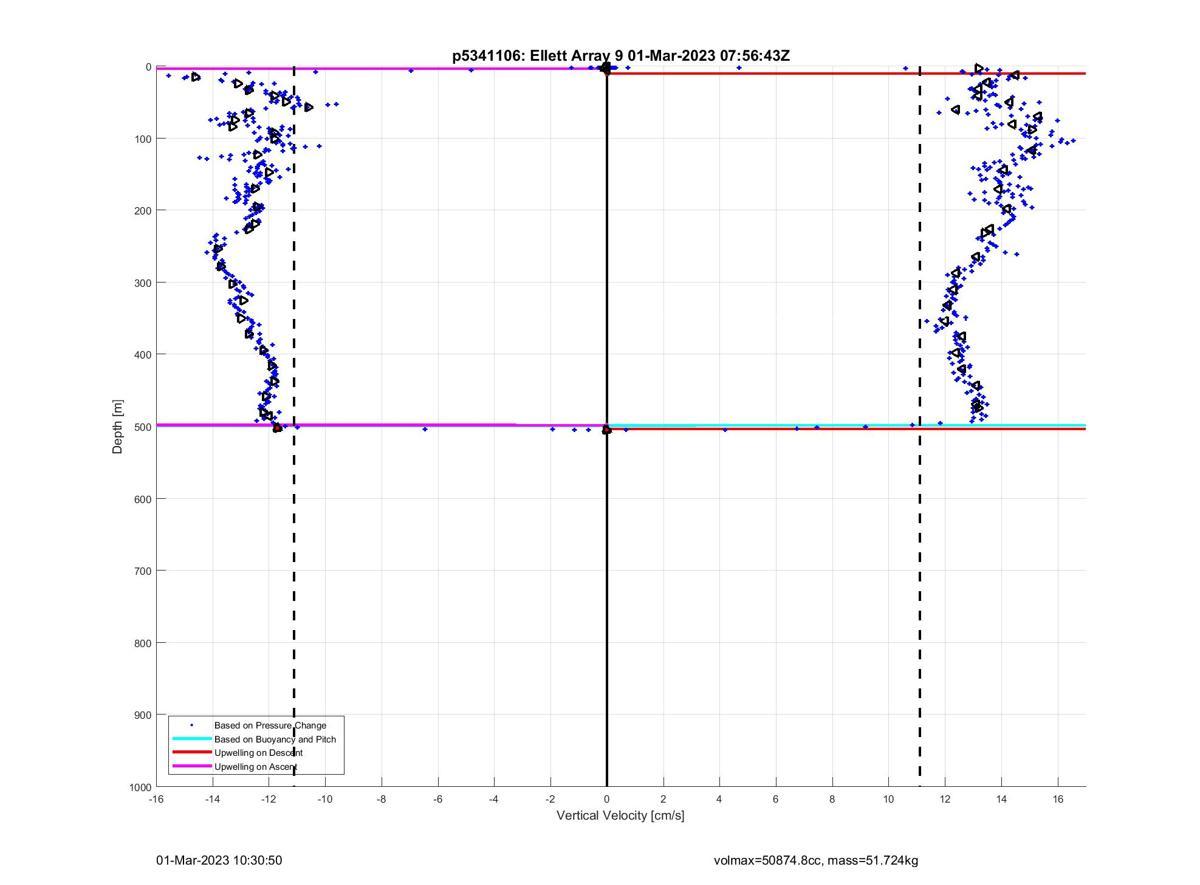The height and width of the screenshot is (885, 1200).
Task: Click the x-axis tick label -6
Action: [x=438, y=799]
